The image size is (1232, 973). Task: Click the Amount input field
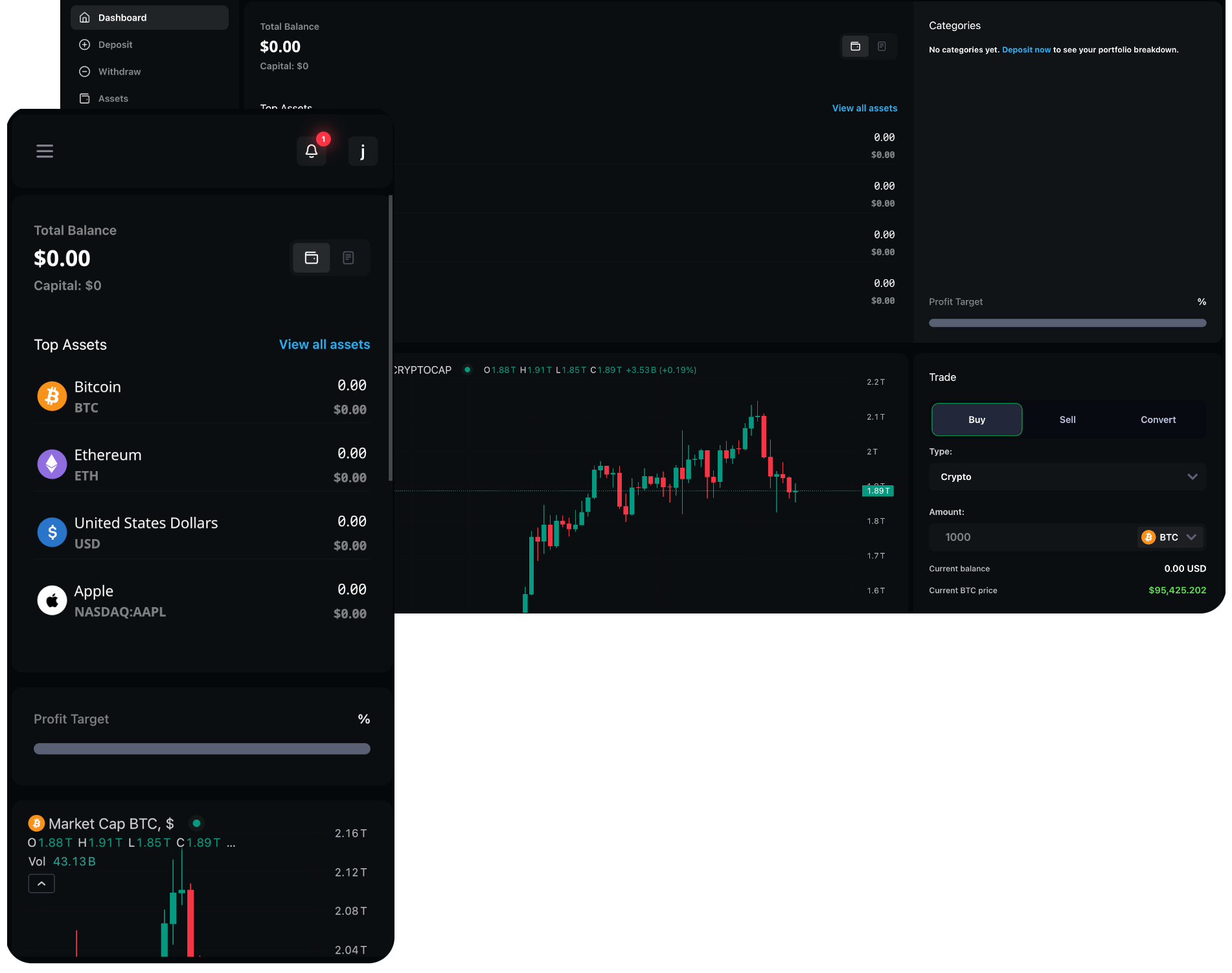click(x=1032, y=537)
